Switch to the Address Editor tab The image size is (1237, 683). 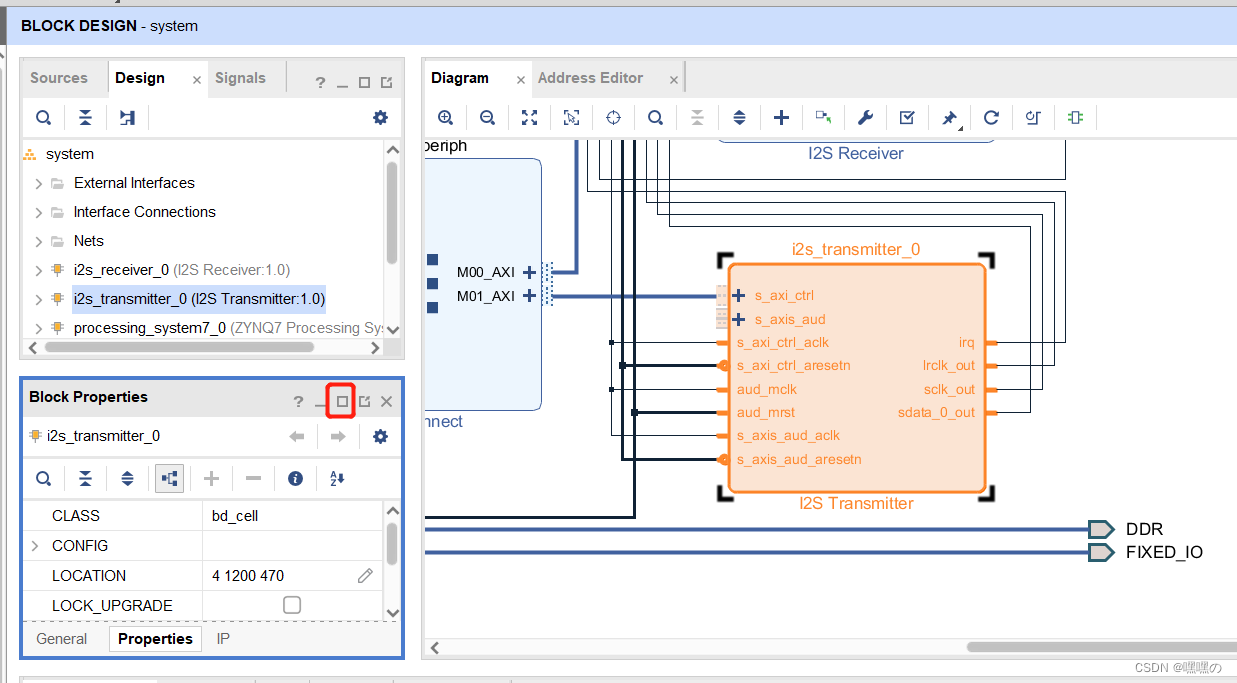(x=590, y=77)
